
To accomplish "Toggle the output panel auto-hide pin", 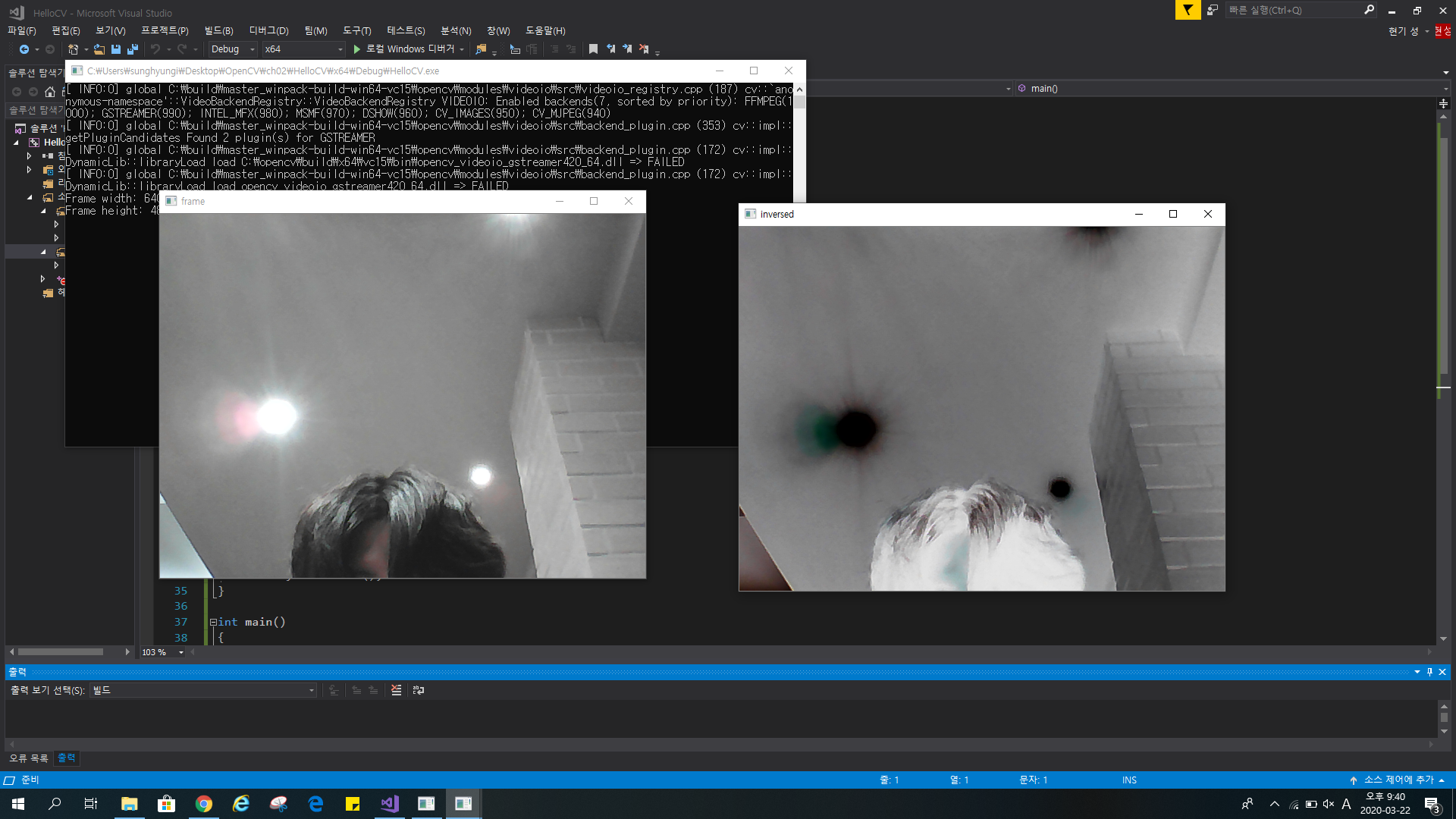I will [1429, 672].
